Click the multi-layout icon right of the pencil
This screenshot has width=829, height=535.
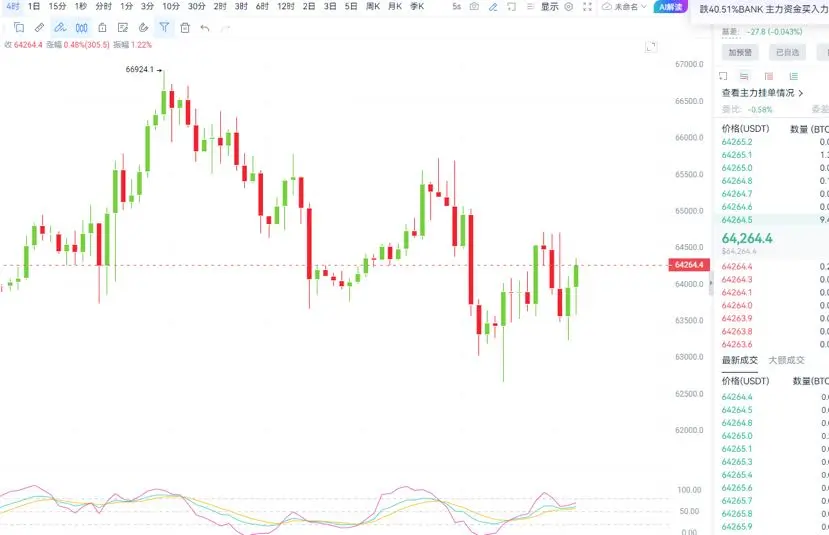pos(511,7)
